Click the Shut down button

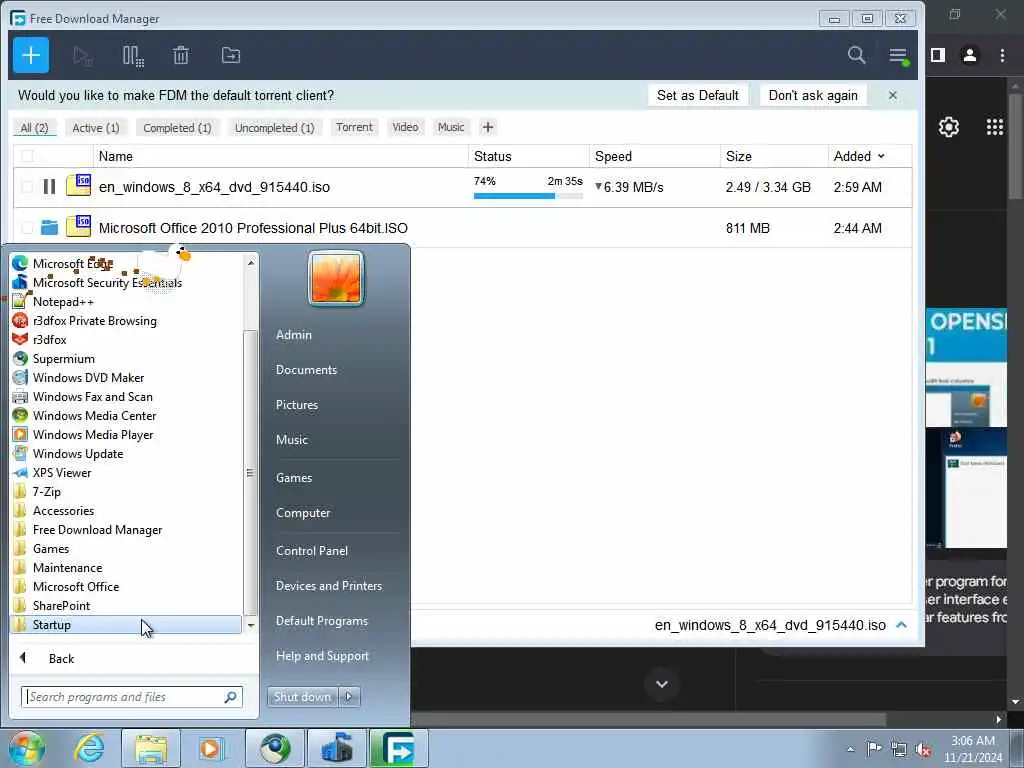(x=302, y=697)
